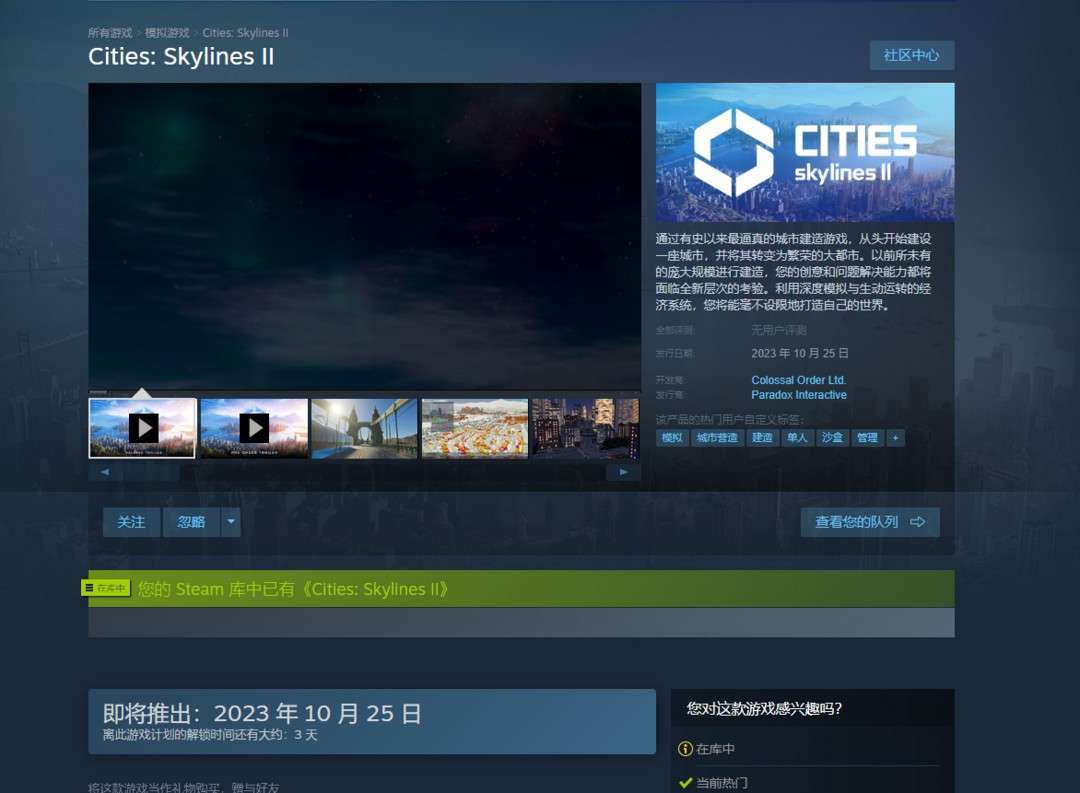
Task: Click the right arrow to advance the screenshot carousel
Action: (623, 471)
